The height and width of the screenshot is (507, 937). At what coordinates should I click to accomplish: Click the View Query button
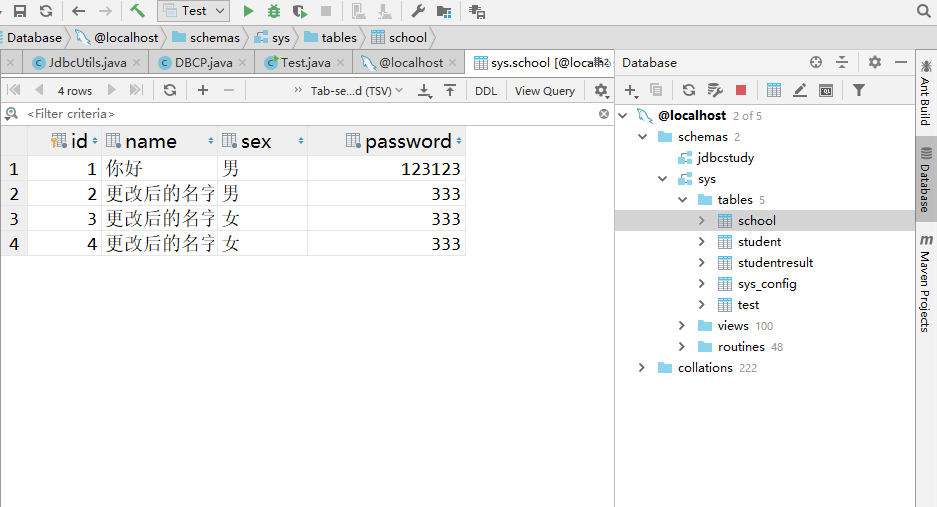pyautogui.click(x=545, y=91)
